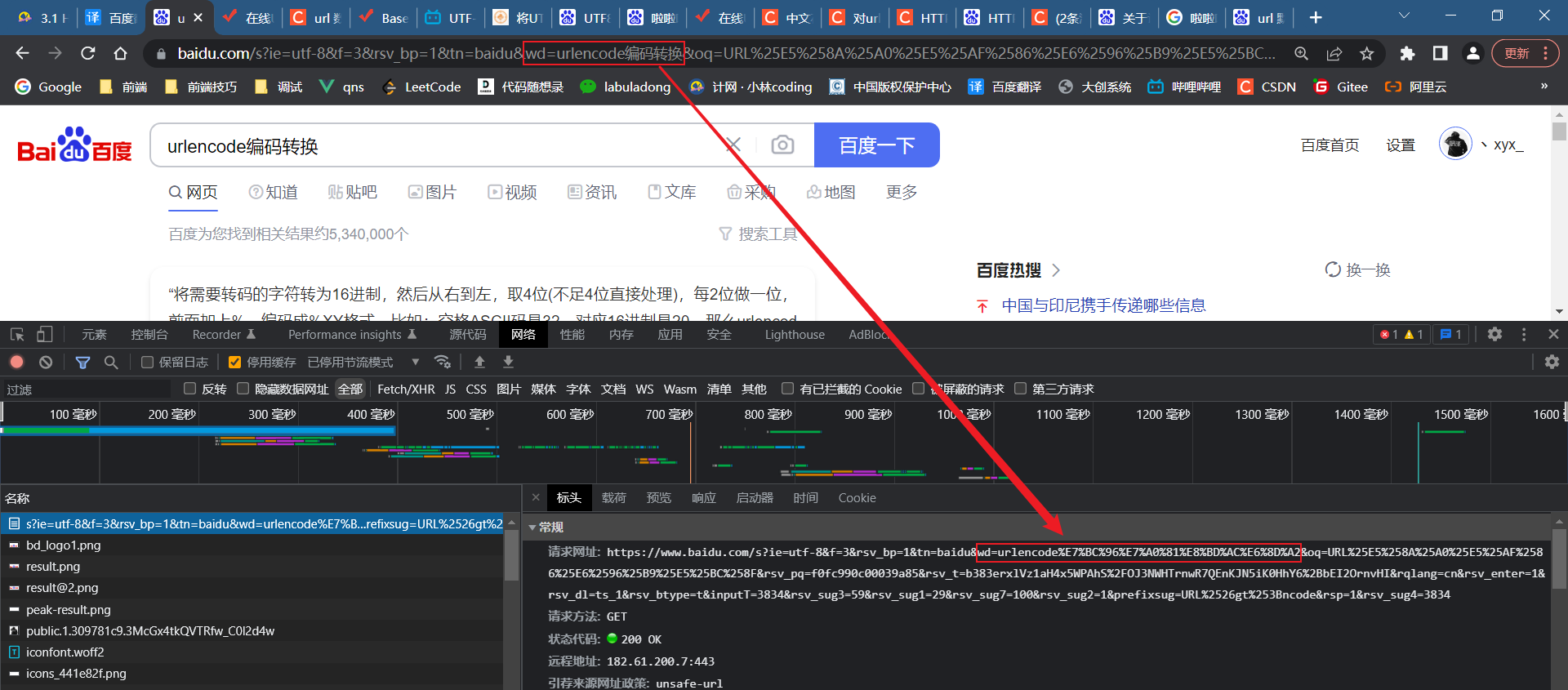Click the browser back arrow
1568x690 pixels.
pos(22,53)
